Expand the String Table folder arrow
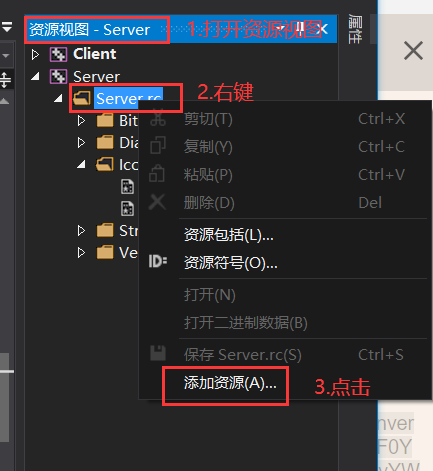Image resolution: width=433 pixels, height=471 pixels. coord(81,230)
